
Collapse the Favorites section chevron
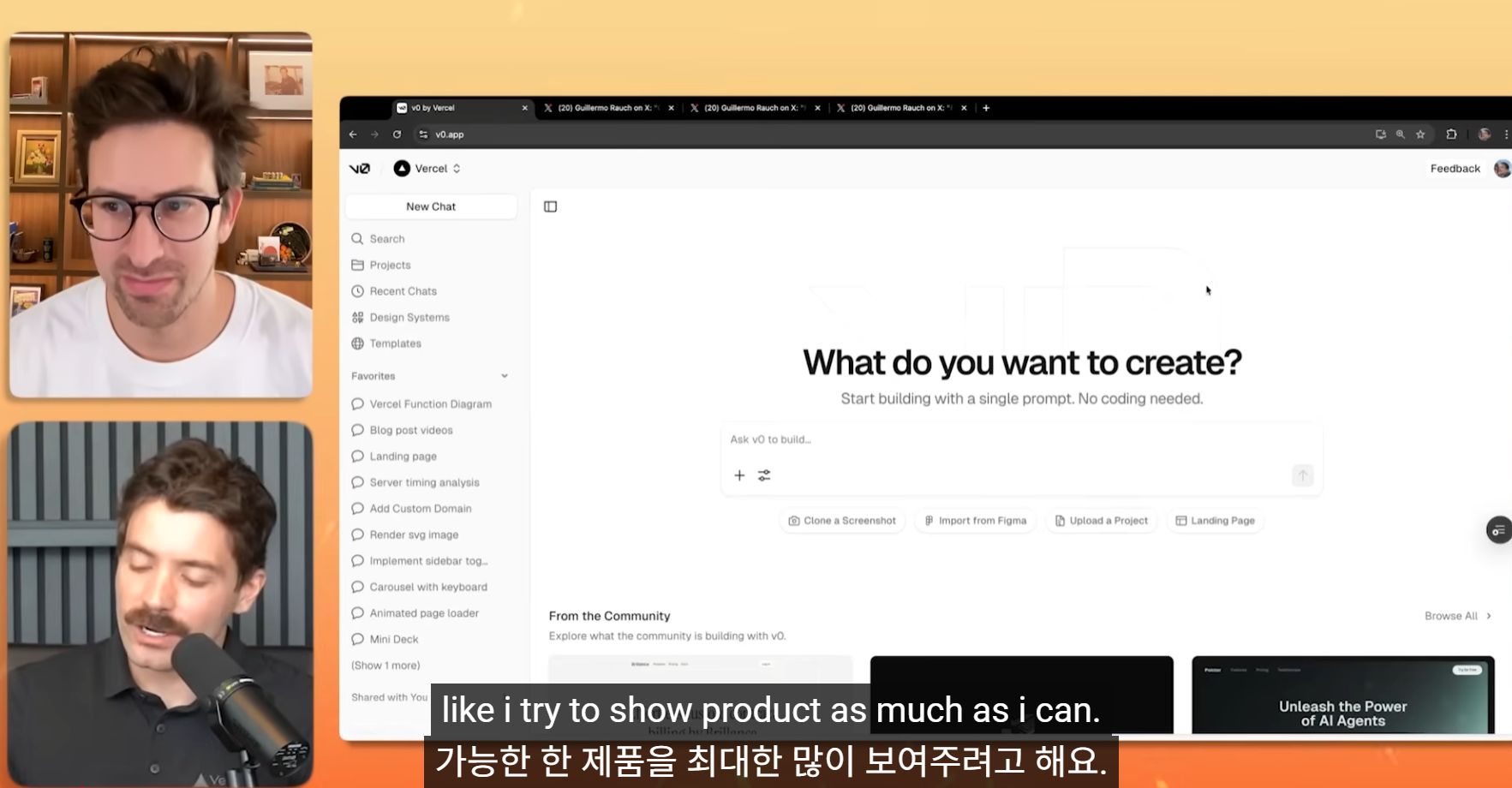pos(505,376)
